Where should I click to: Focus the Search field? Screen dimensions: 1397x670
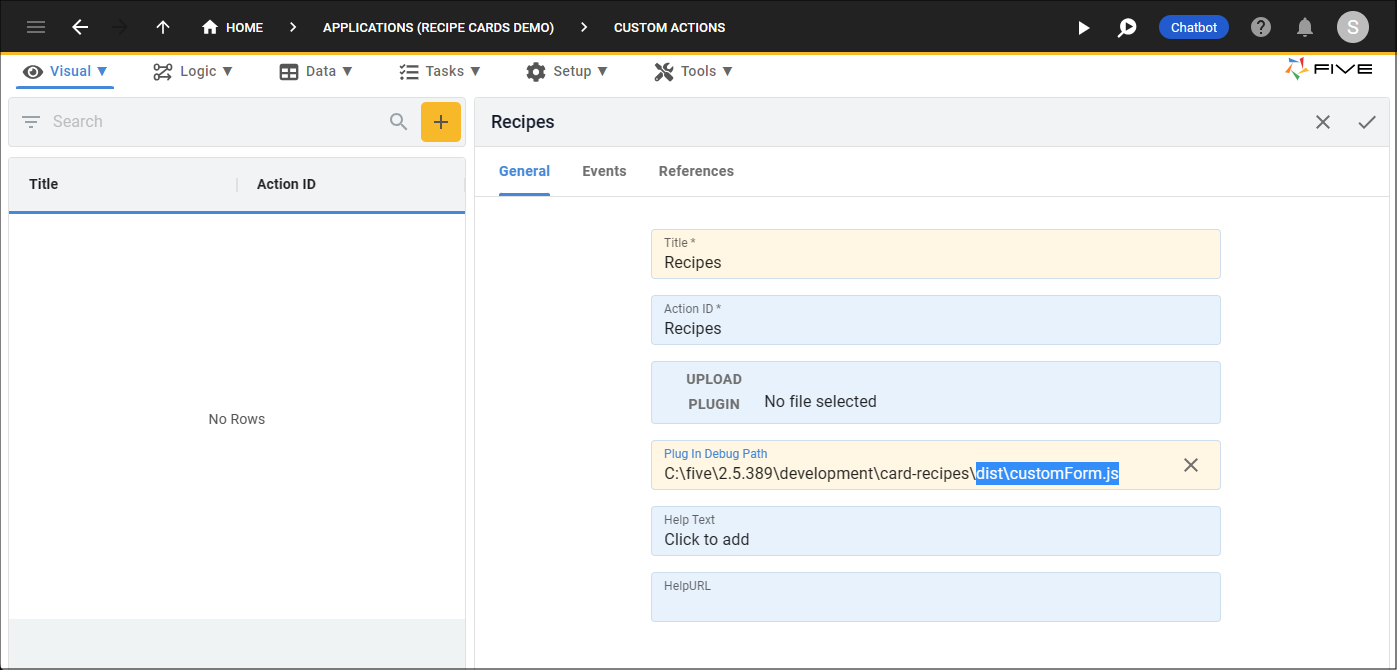[215, 122]
